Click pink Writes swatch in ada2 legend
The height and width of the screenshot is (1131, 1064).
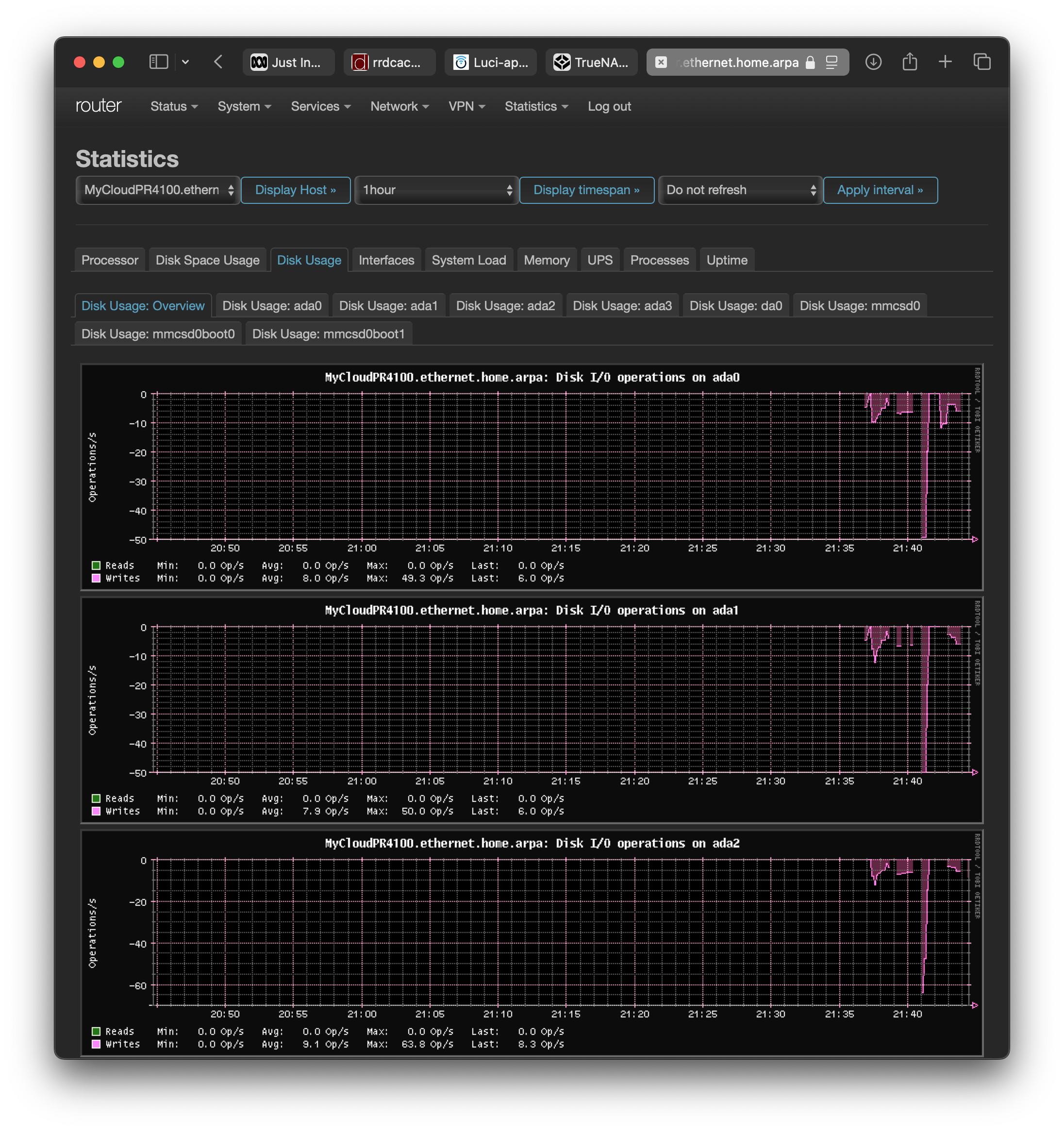pos(96,1045)
